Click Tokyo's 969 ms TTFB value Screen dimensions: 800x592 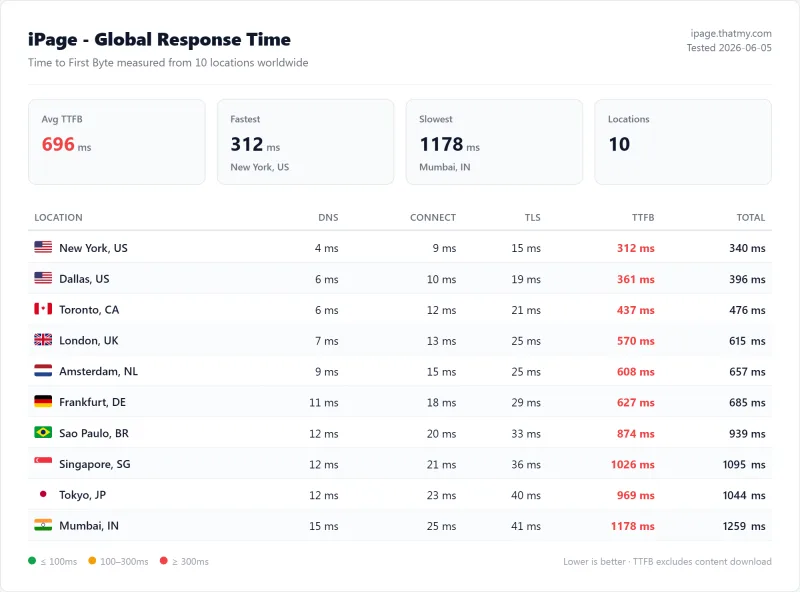coord(636,495)
